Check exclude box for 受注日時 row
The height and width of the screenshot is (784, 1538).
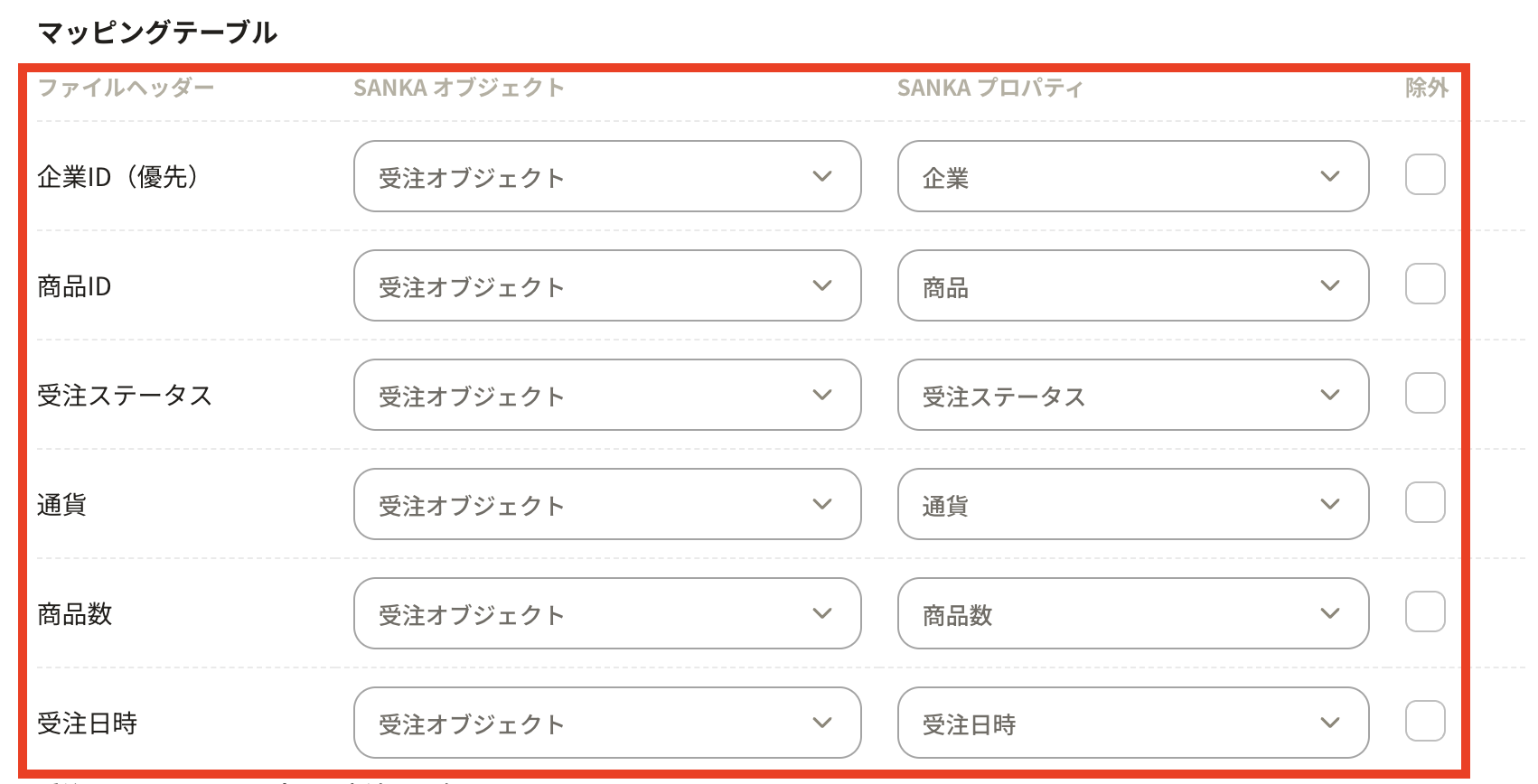tap(1425, 722)
